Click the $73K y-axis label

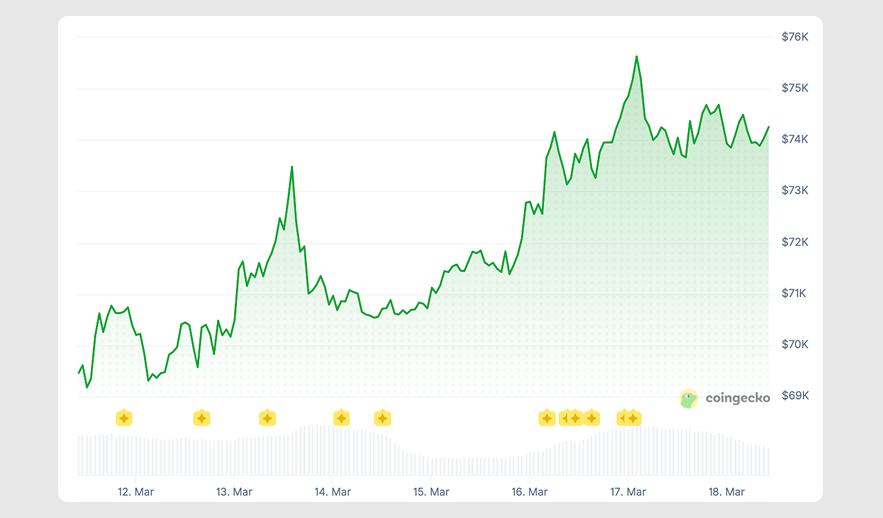pyautogui.click(x=794, y=190)
